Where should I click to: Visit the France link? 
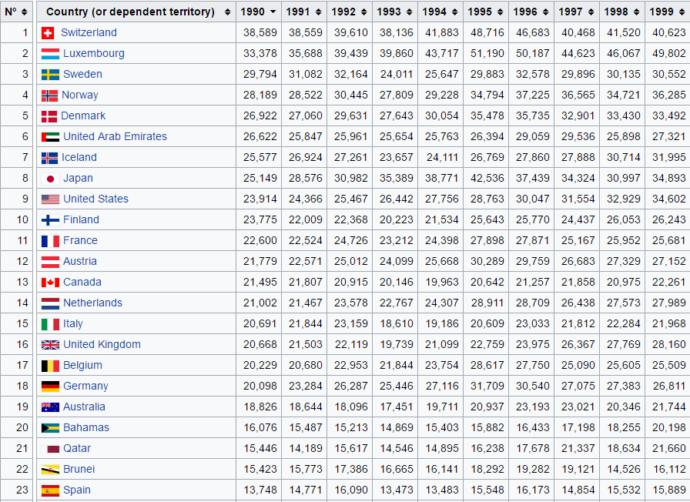pos(81,240)
